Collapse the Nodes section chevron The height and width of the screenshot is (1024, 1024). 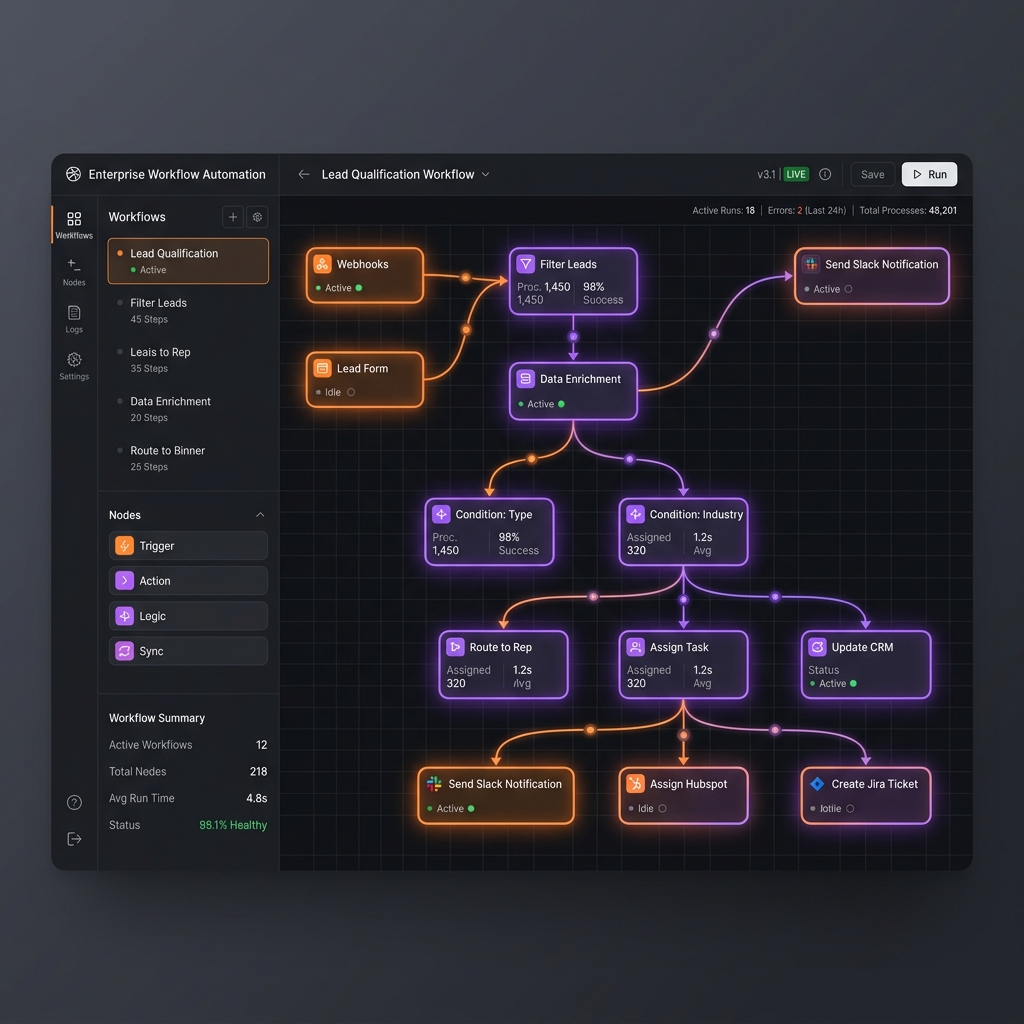[x=260, y=515]
